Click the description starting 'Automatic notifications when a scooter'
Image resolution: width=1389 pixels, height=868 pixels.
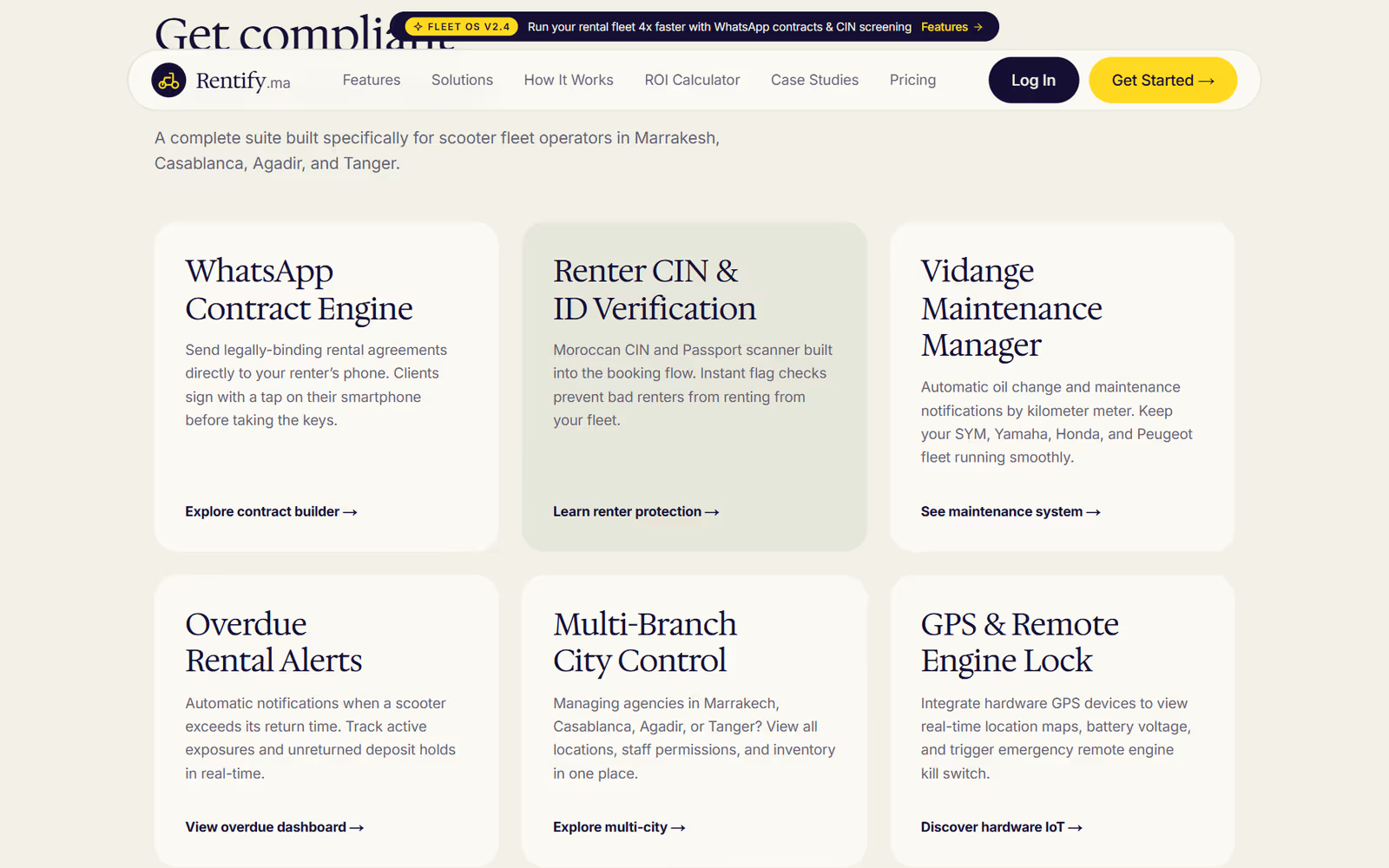(320, 738)
